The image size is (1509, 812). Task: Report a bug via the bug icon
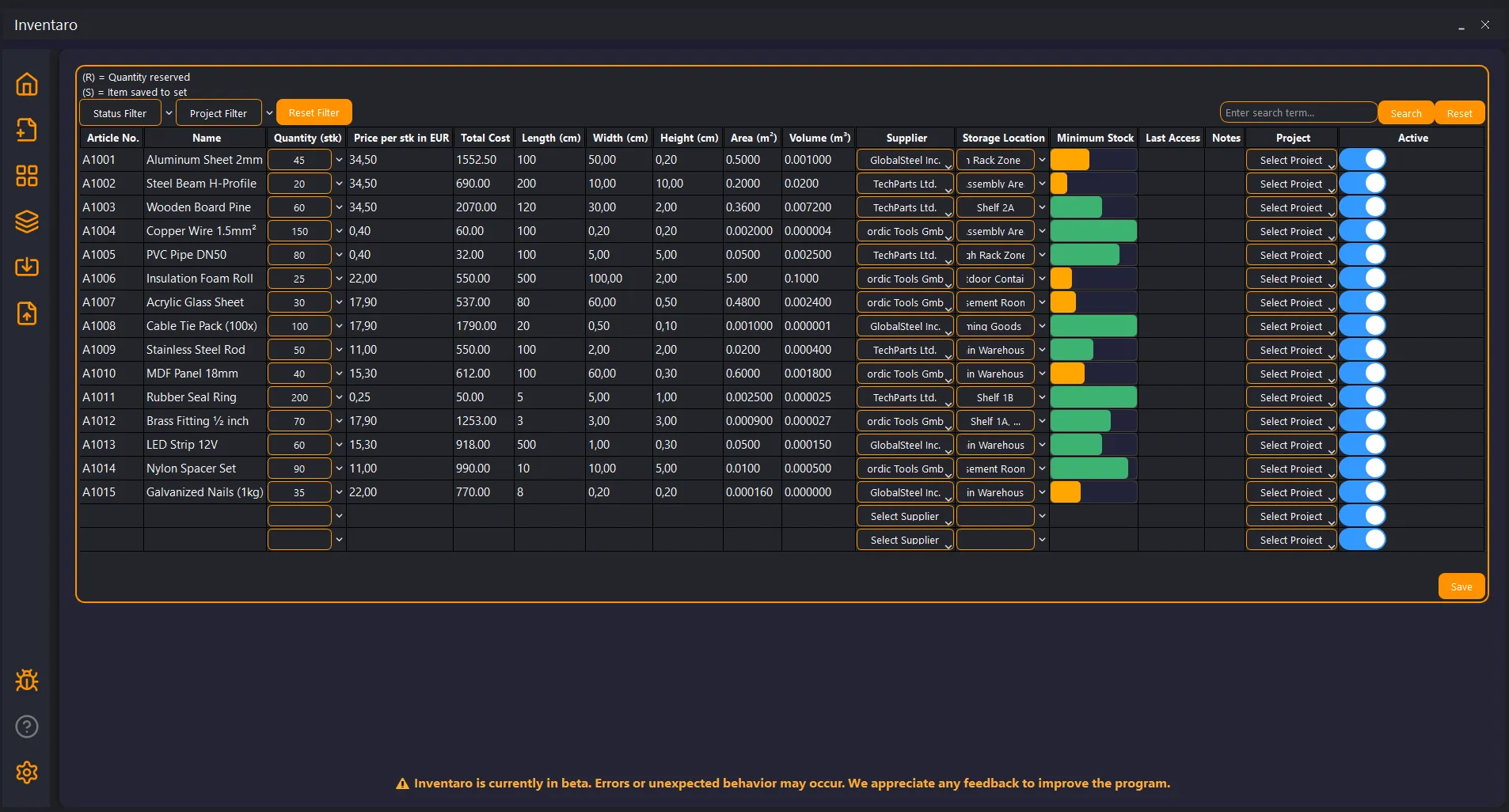tap(27, 680)
